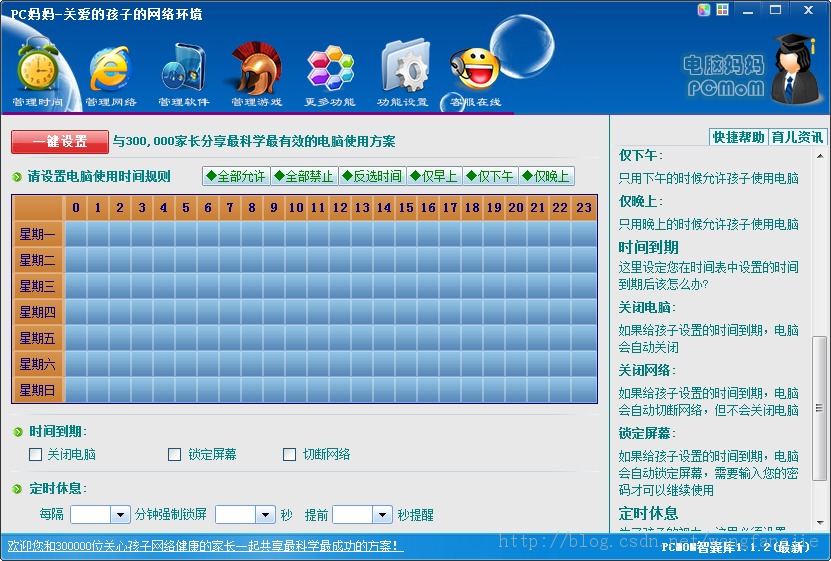831x561 pixels.
Task: Click the hour 8 column header
Action: pos(252,207)
